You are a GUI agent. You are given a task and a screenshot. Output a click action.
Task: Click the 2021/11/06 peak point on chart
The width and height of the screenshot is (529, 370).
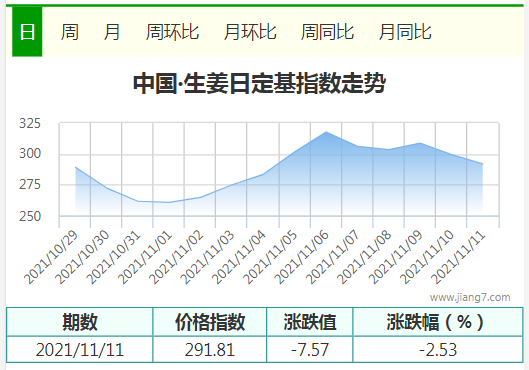pos(326,132)
